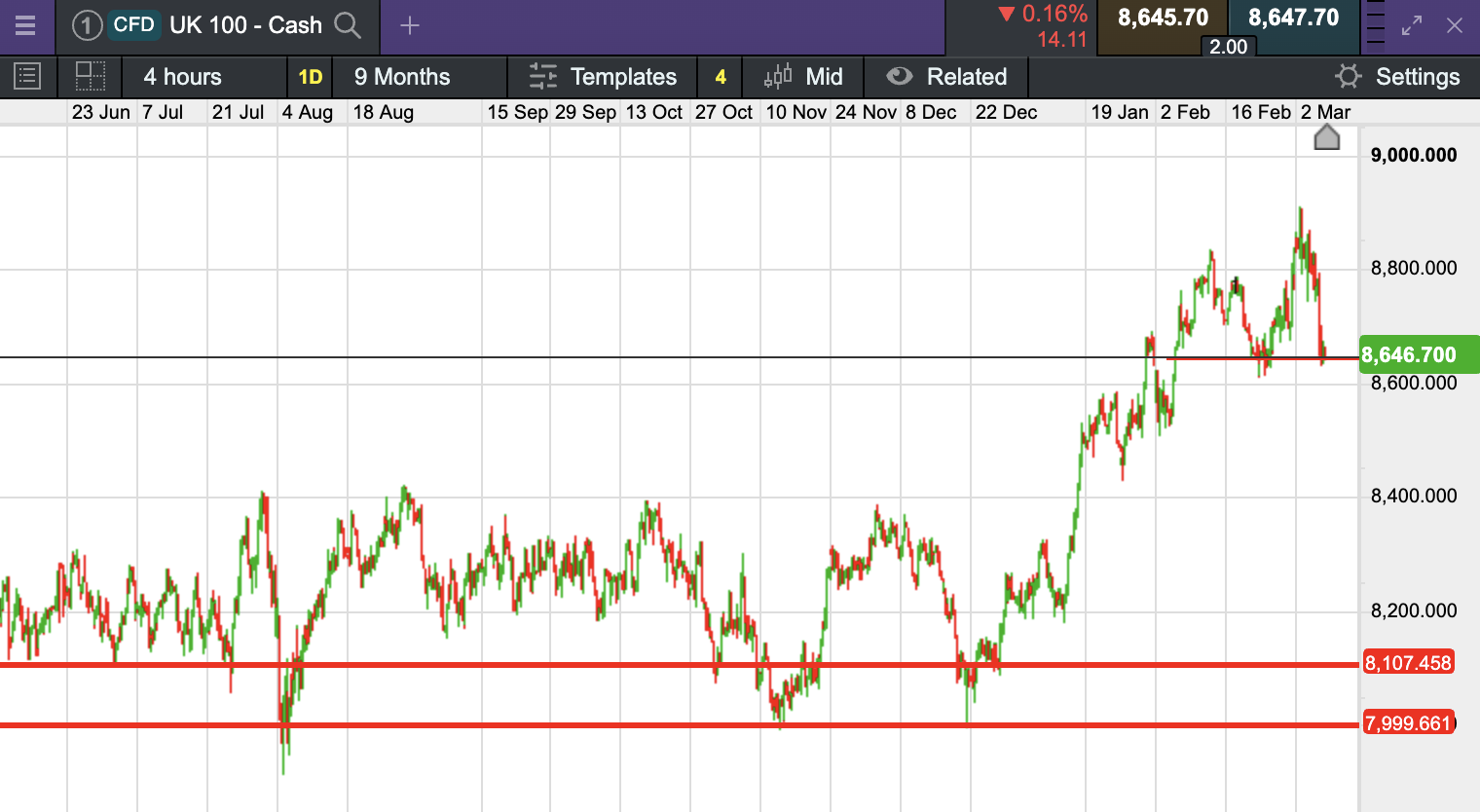The width and height of the screenshot is (1480, 812).
Task: Open the Related instruments menu
Action: click(x=967, y=77)
